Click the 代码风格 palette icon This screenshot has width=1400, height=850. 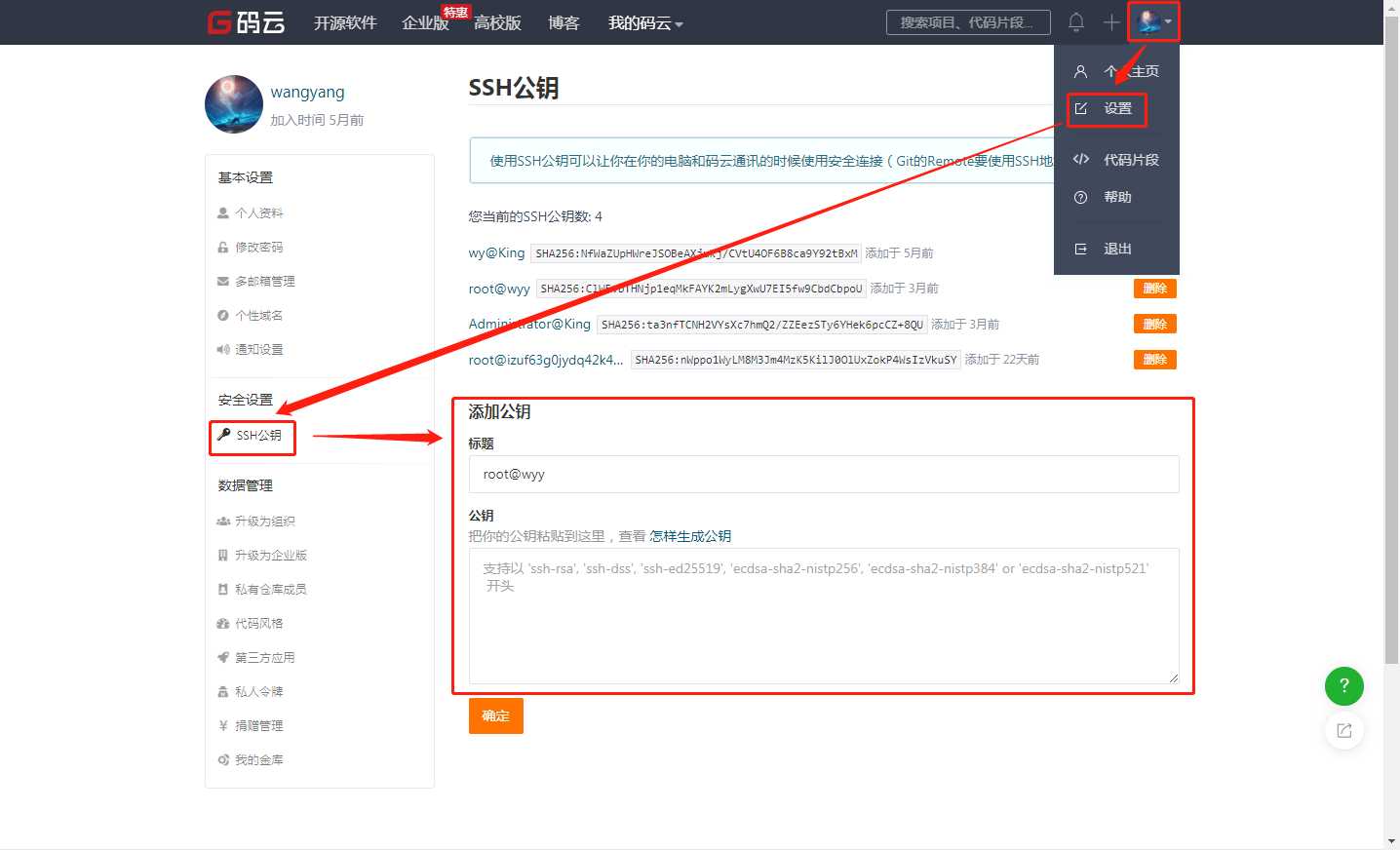[x=223, y=623]
